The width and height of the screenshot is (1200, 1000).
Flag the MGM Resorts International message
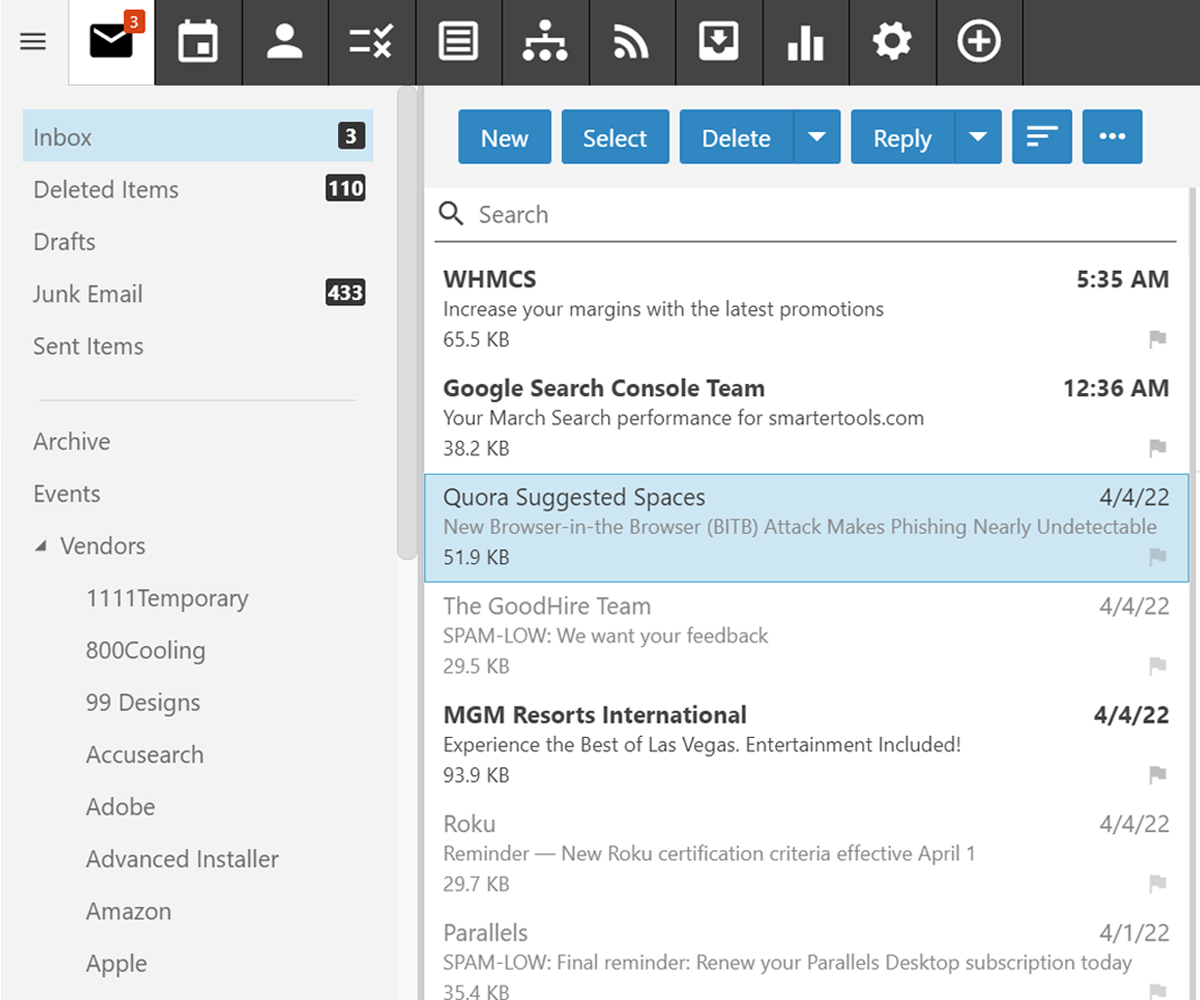point(1157,775)
